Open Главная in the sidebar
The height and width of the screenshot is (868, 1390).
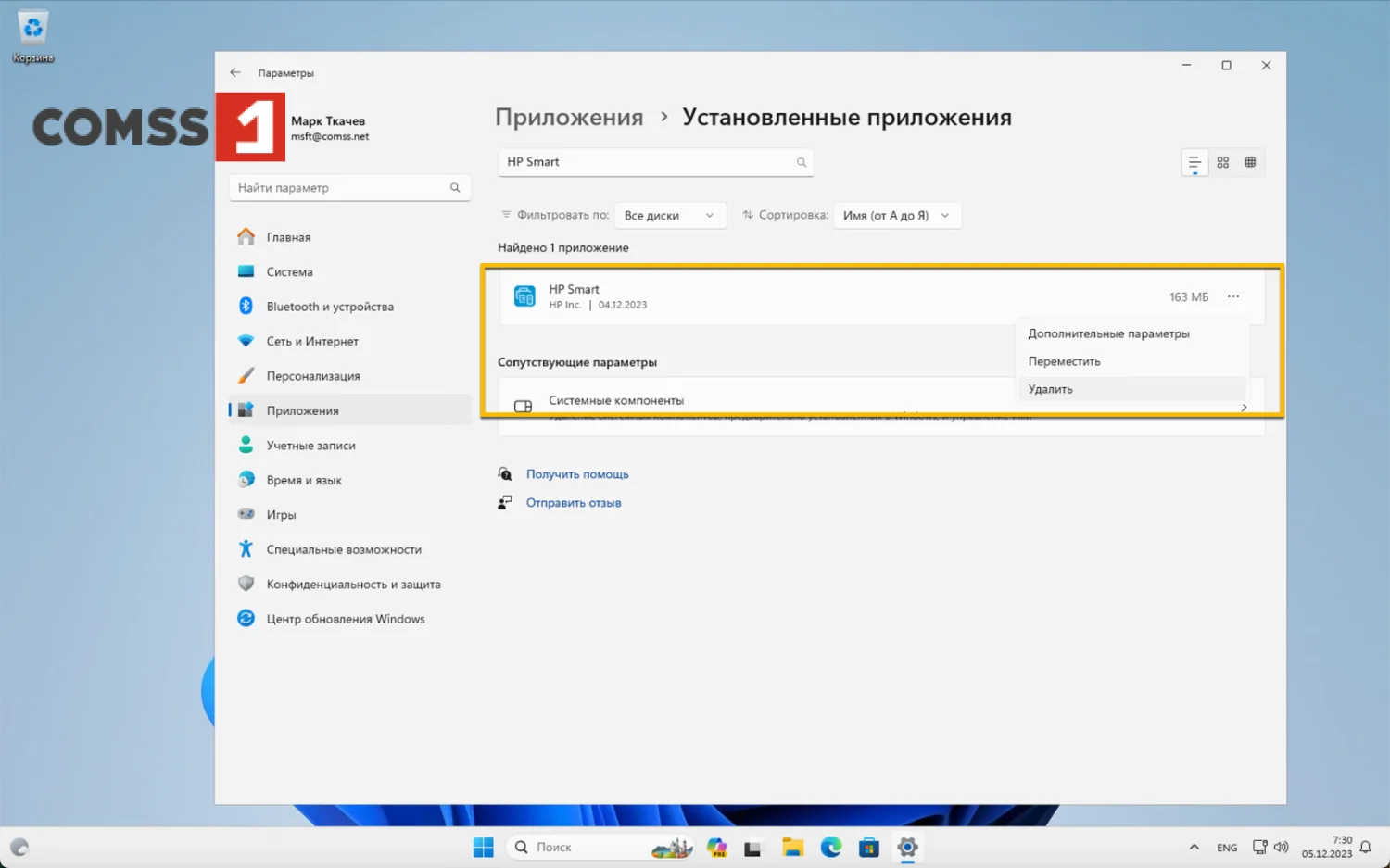tap(349, 237)
